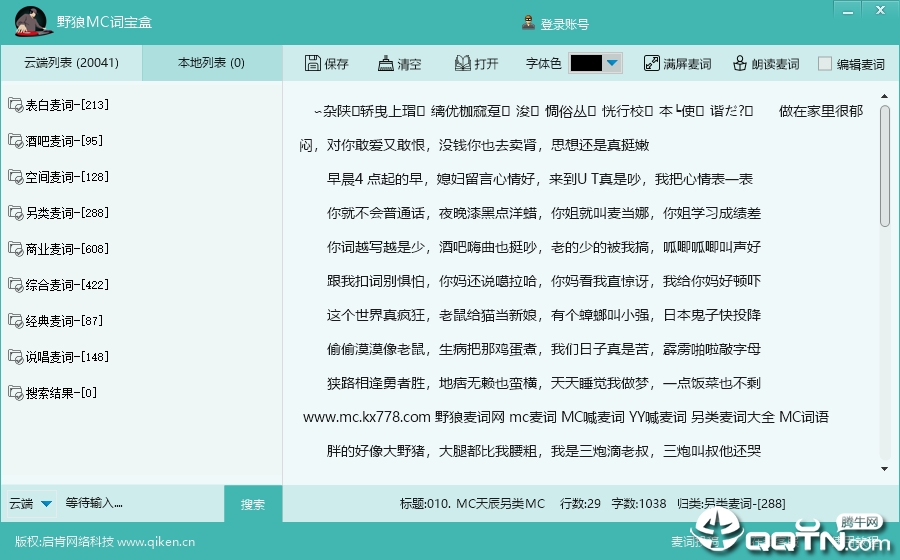Click the line starting 狭路相逢勇者胜
Screen dimensions: 900x560
[x=544, y=383]
